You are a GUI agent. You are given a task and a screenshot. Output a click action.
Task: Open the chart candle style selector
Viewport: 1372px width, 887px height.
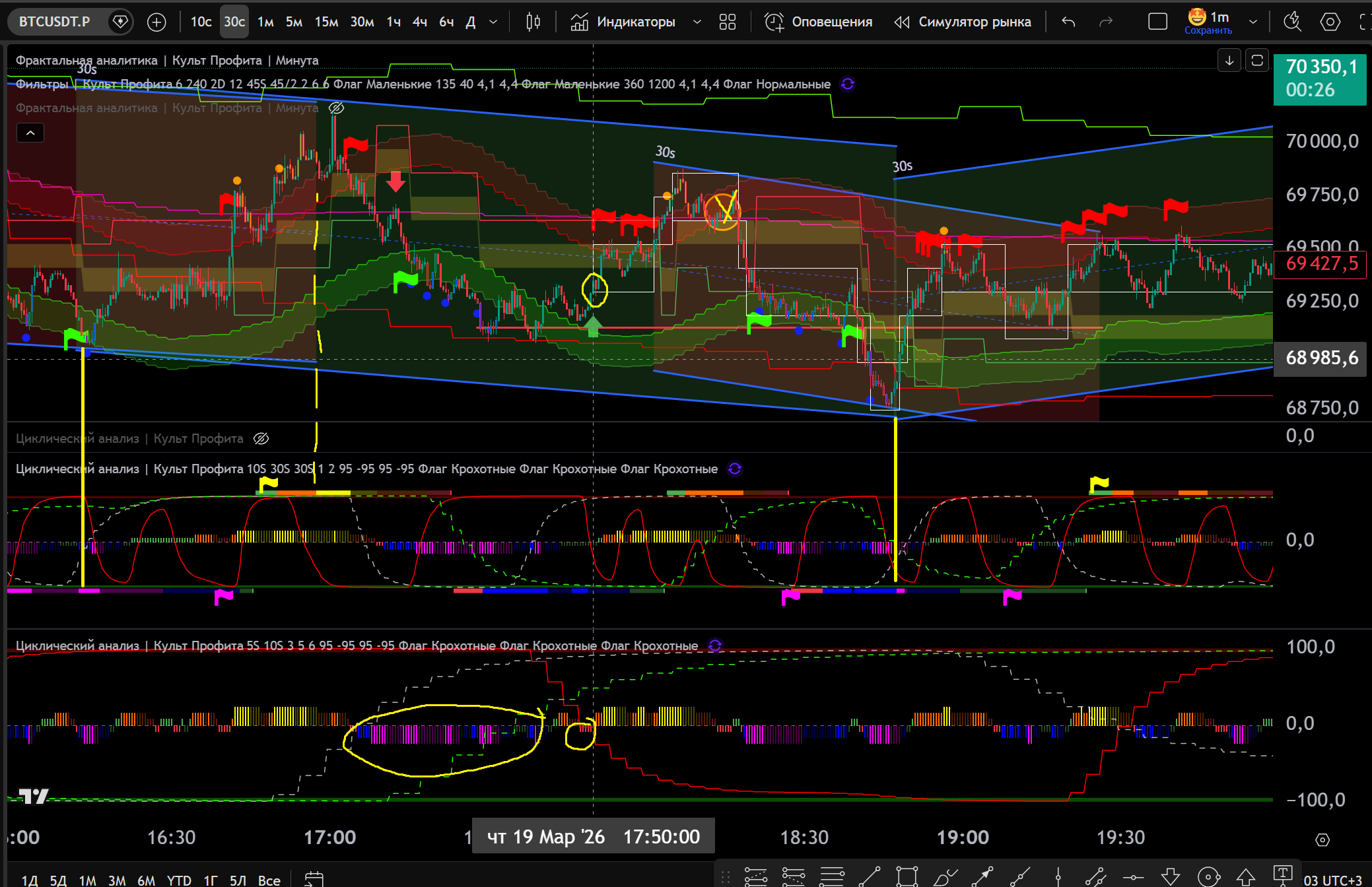pos(533,22)
